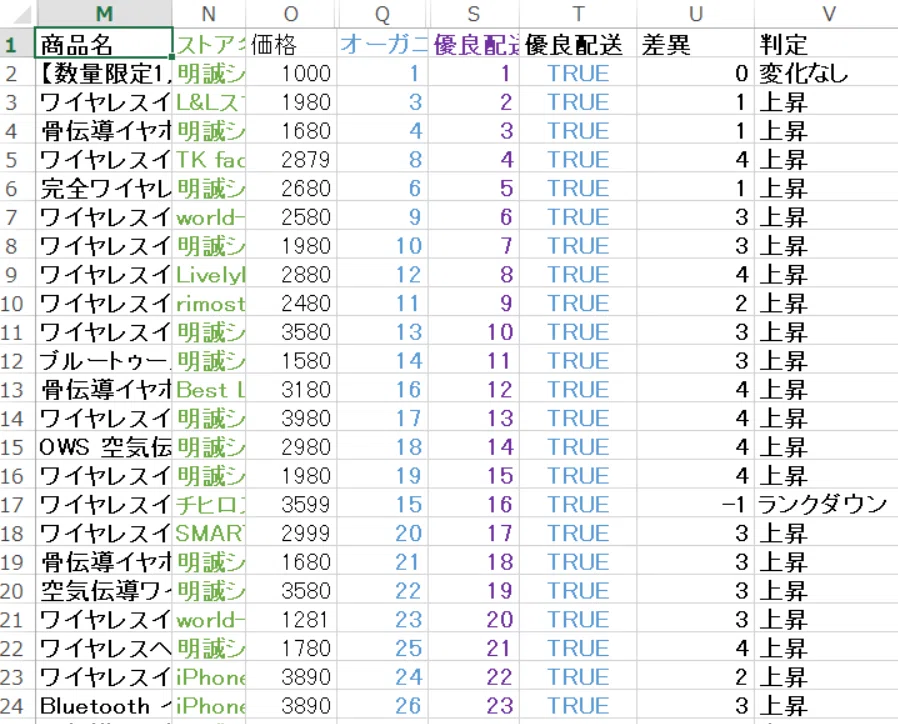Select the TRUE cell in row 2
Screen dimensions: 898x724
(578, 73)
